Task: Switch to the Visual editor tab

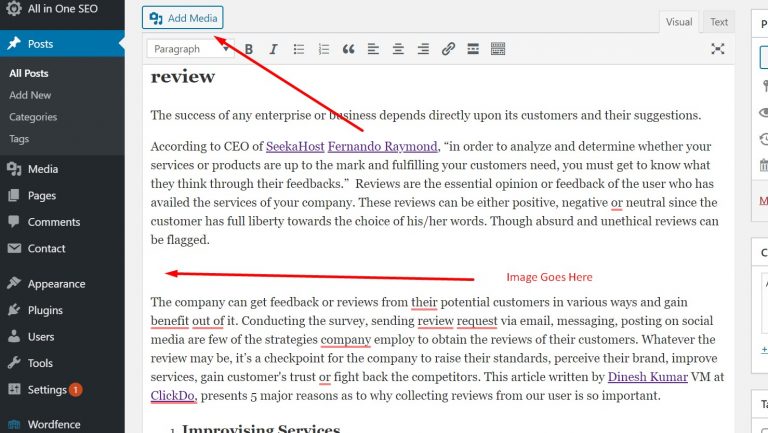Action: pos(679,22)
